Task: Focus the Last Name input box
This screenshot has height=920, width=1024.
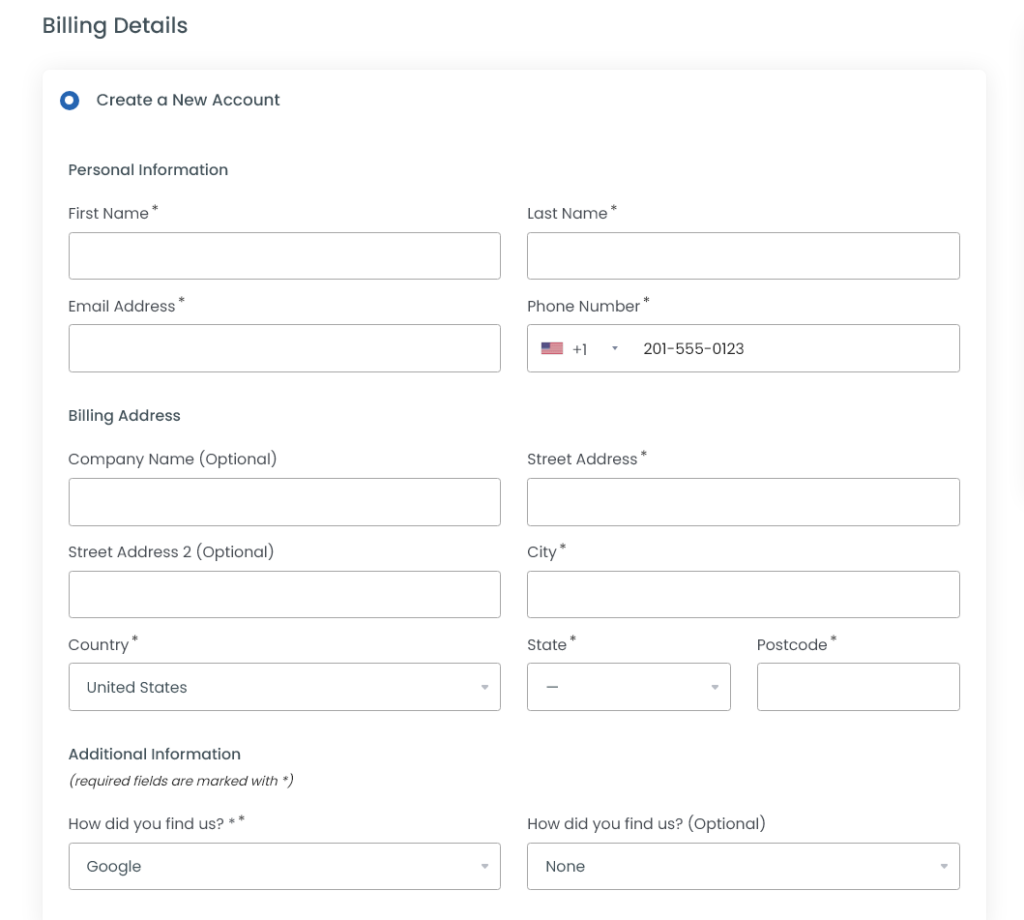Action: click(743, 256)
